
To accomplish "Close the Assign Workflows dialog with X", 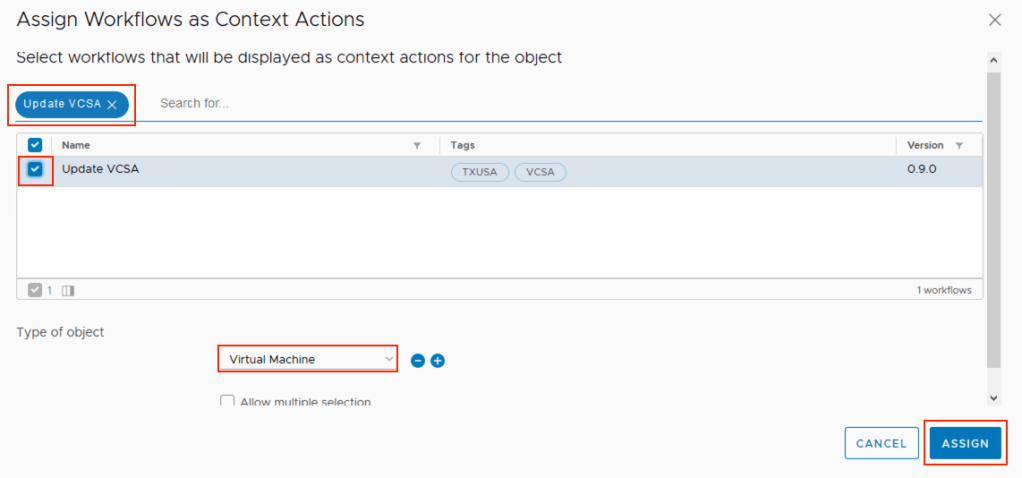I will (994, 20).
